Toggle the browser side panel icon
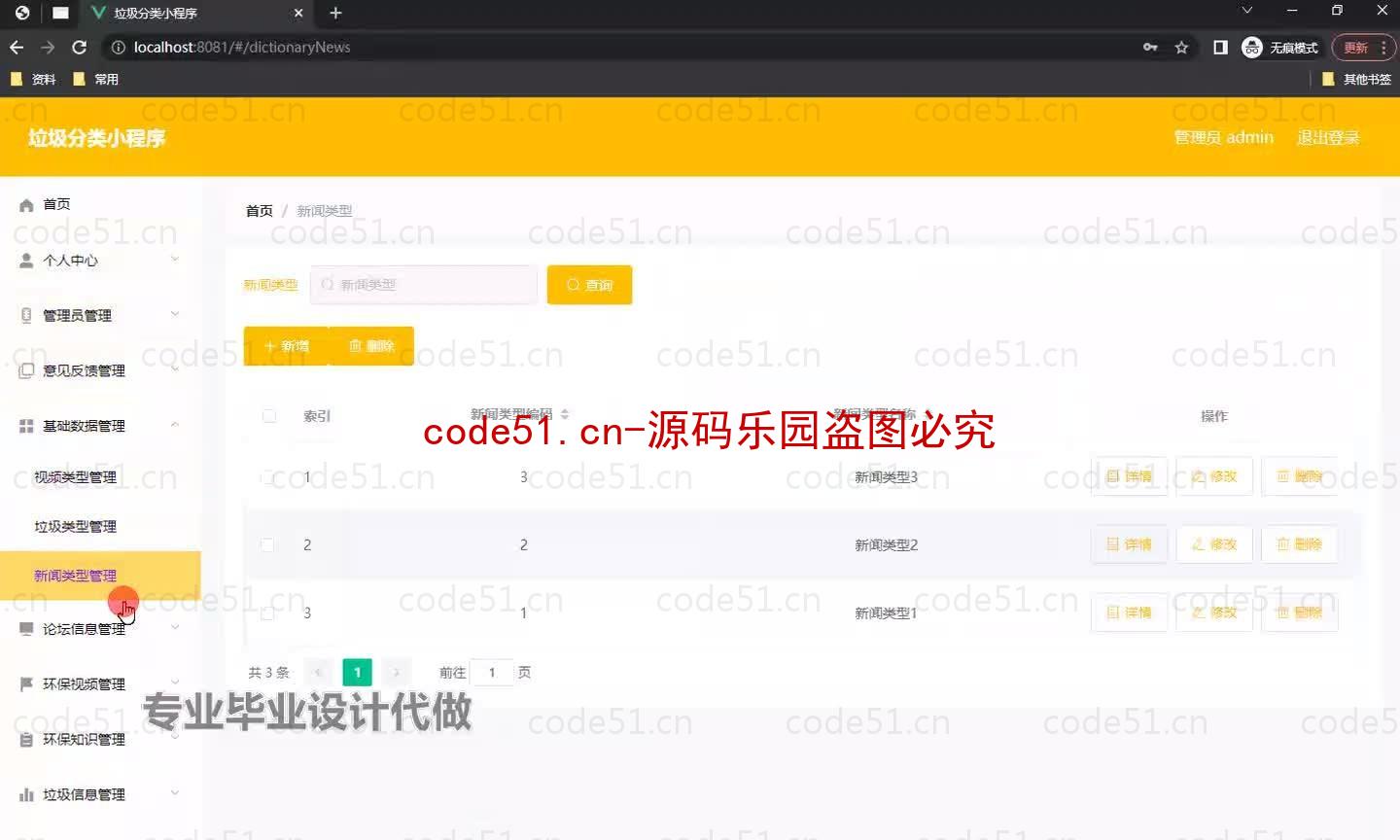 1220,47
